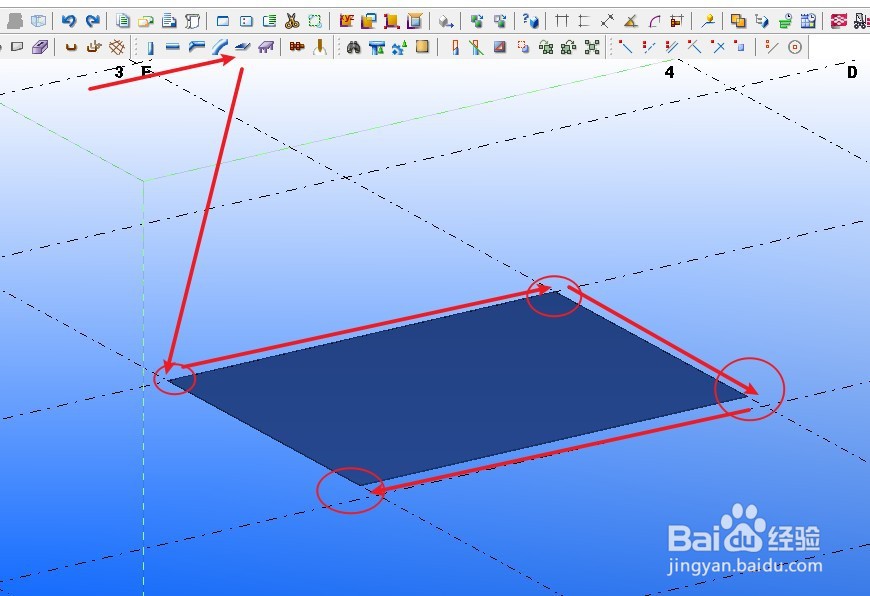Click the line cut with green line icon

(x=477, y=47)
